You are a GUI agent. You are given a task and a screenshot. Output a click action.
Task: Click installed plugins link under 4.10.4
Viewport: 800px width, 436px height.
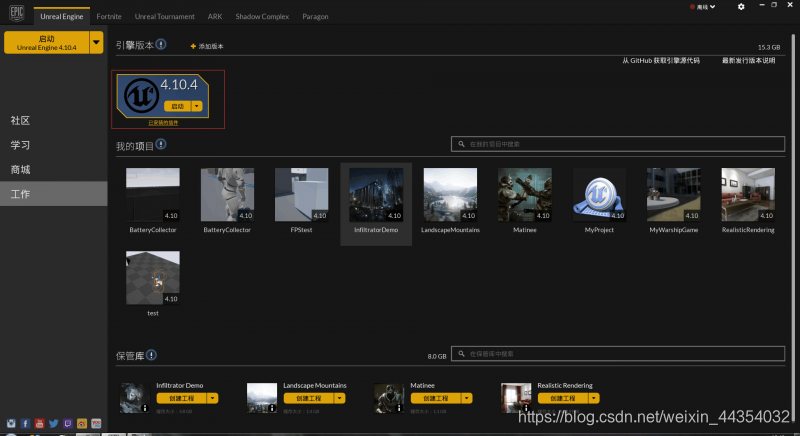[163, 123]
